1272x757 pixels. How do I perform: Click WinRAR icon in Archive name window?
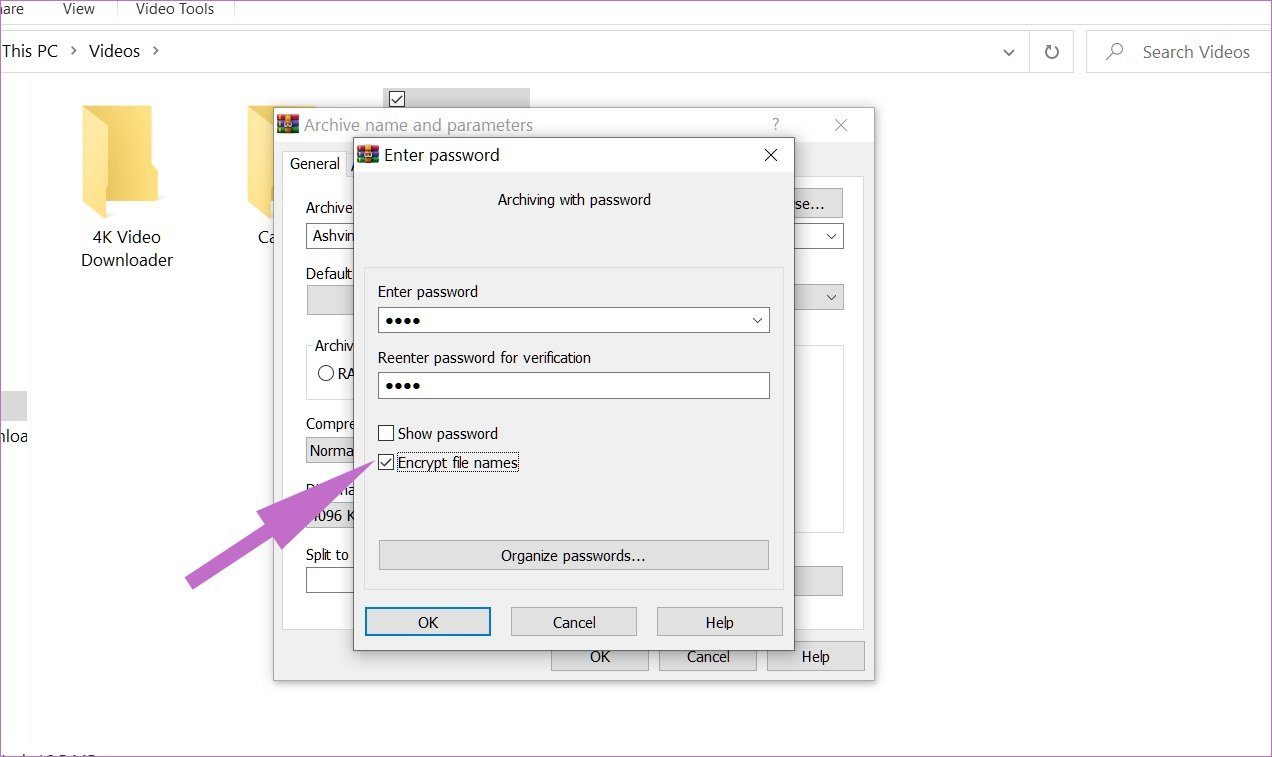point(288,125)
